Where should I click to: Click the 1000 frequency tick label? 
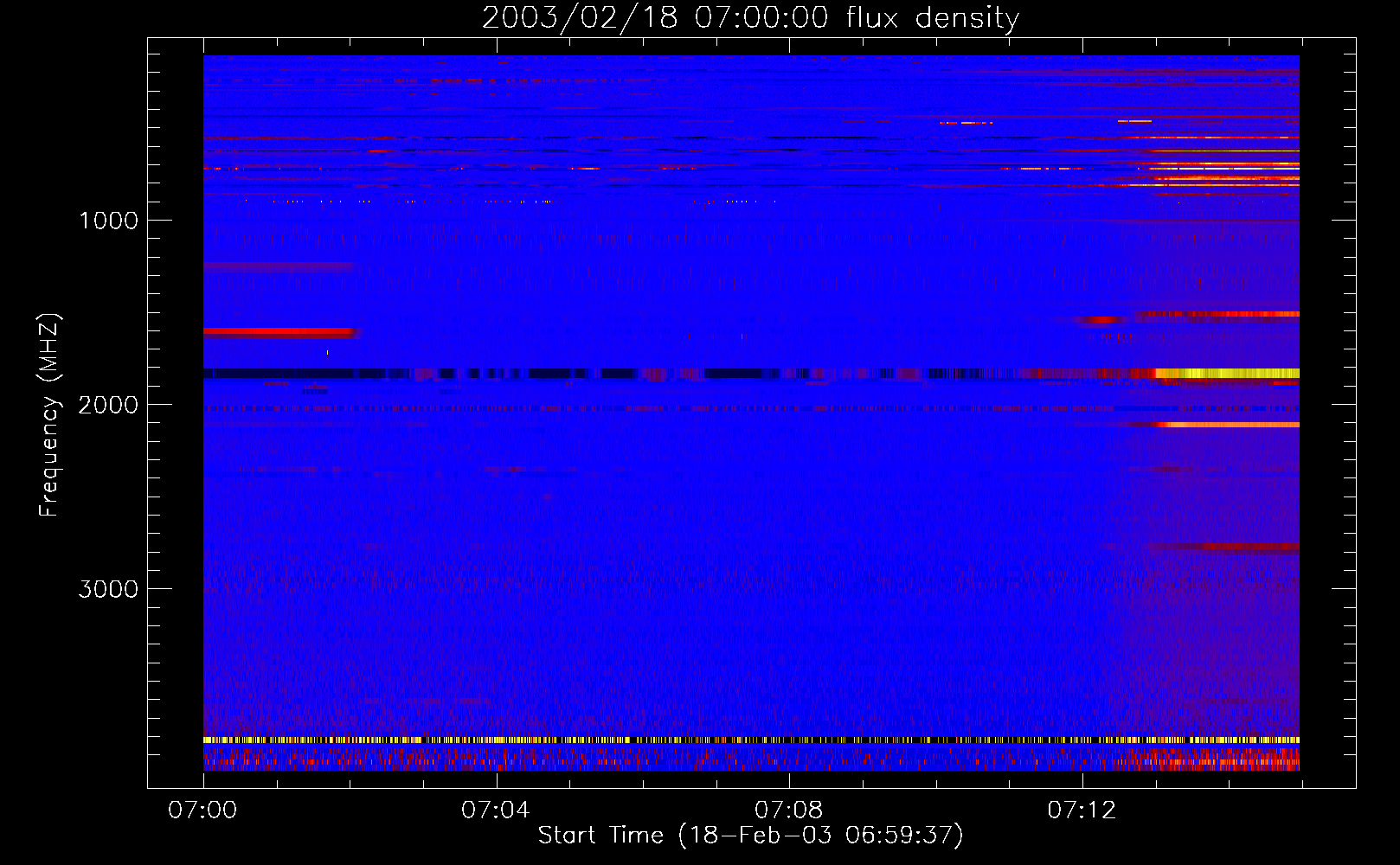pos(108,221)
